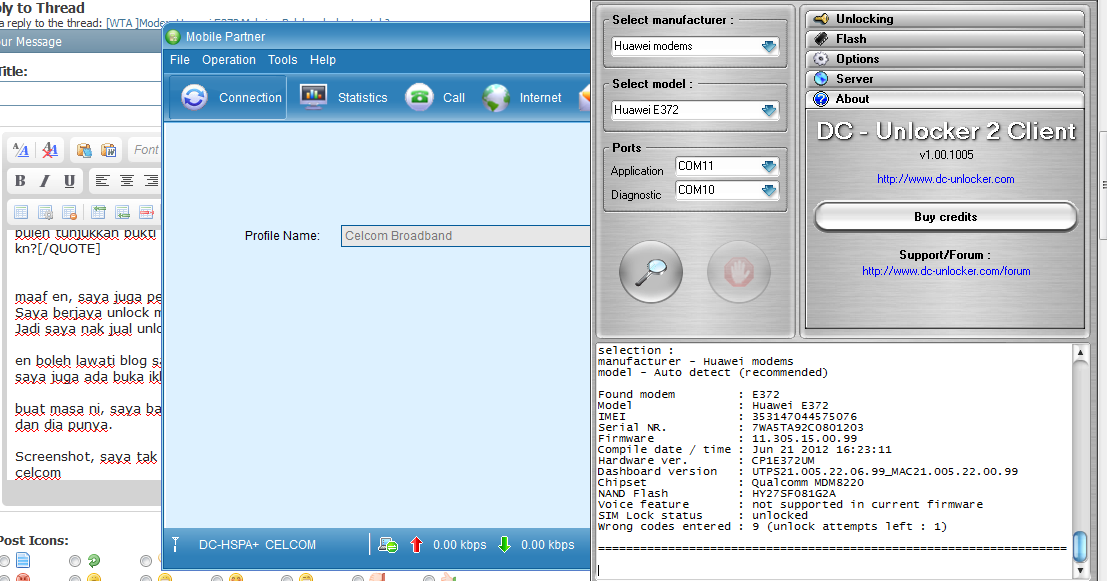1107x581 pixels.
Task: Click the insert table icon
Action: pyautogui.click(x=21, y=212)
